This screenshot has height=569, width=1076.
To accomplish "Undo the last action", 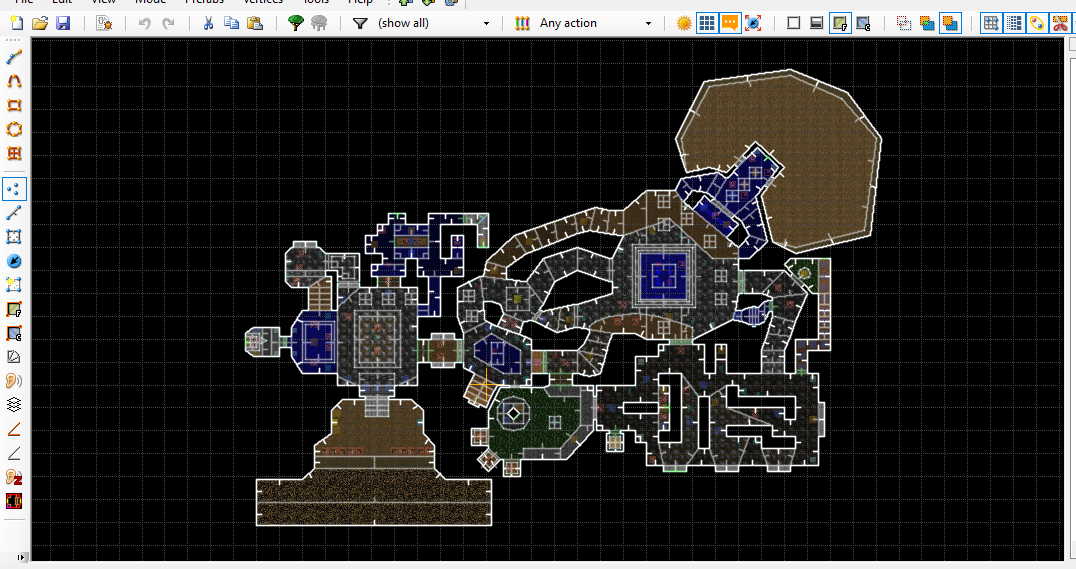I will [x=145, y=23].
